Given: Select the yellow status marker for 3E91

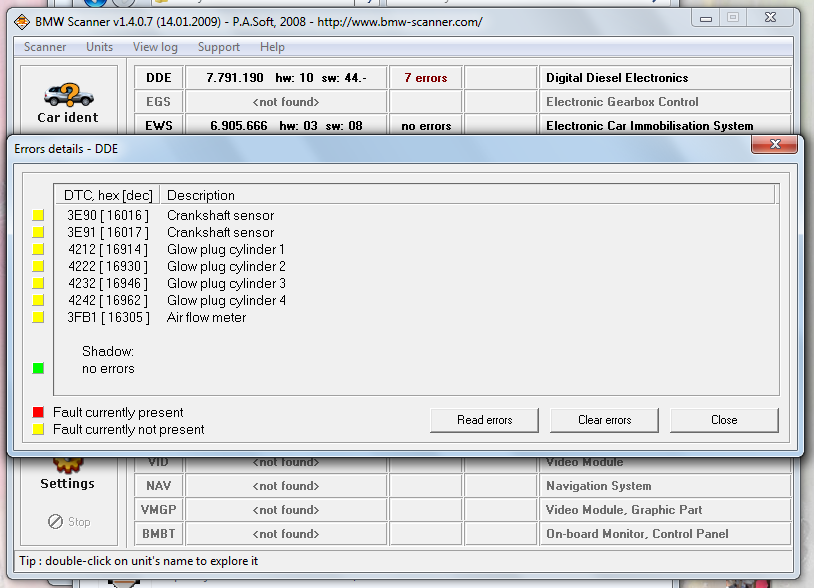Looking at the screenshot, I should coord(38,232).
